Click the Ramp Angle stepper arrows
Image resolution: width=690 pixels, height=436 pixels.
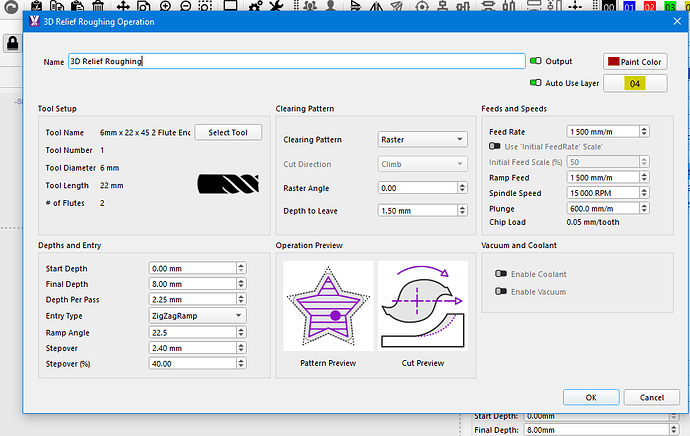point(241,333)
